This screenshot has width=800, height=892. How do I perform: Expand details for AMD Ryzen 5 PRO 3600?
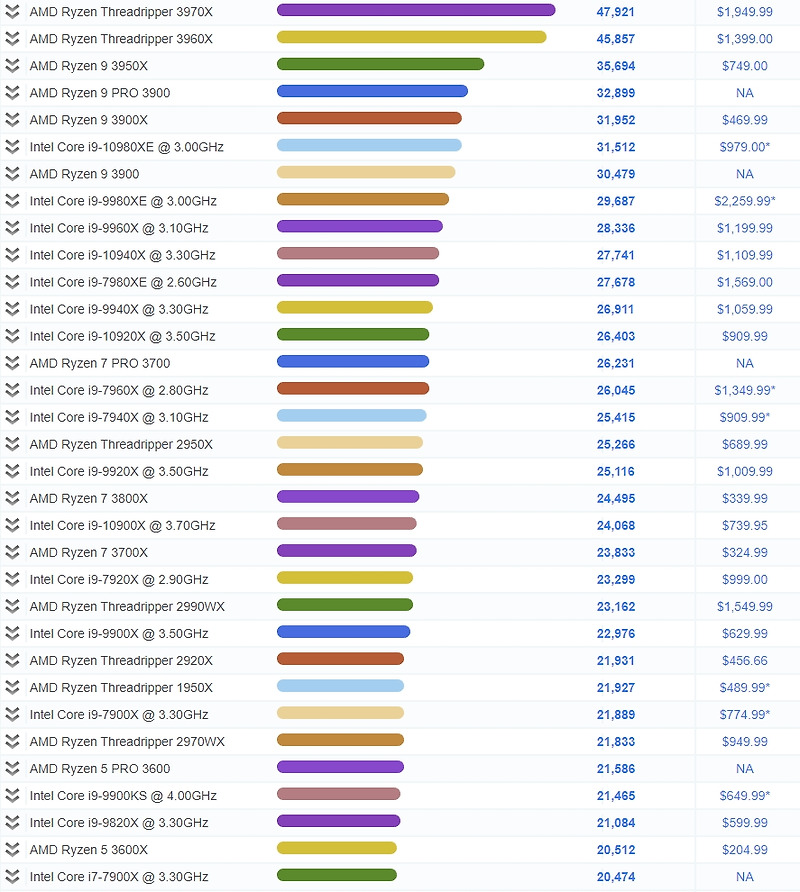13,767
